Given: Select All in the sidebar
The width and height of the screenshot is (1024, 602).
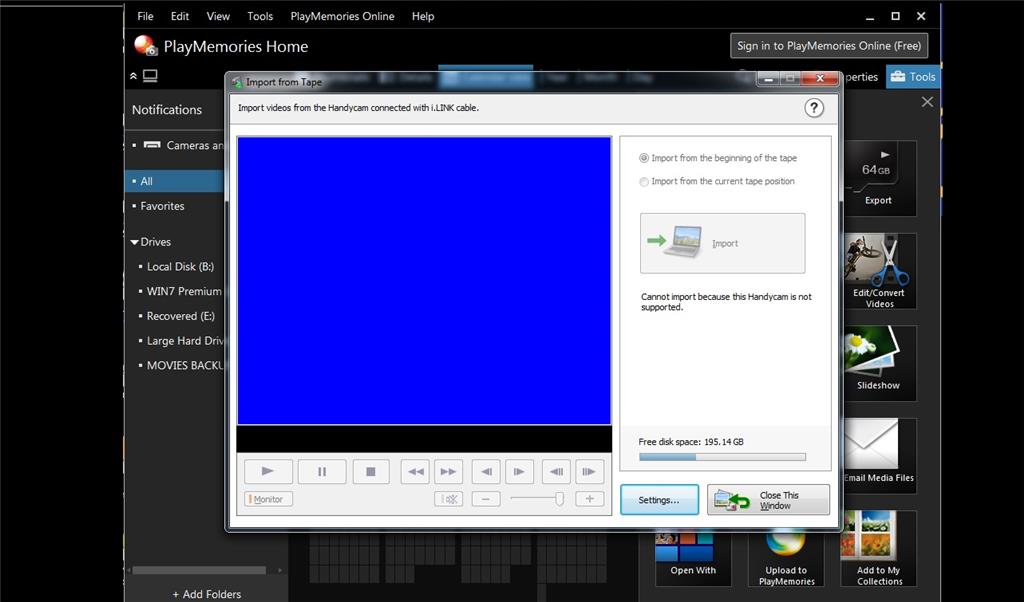Looking at the screenshot, I should (x=174, y=181).
